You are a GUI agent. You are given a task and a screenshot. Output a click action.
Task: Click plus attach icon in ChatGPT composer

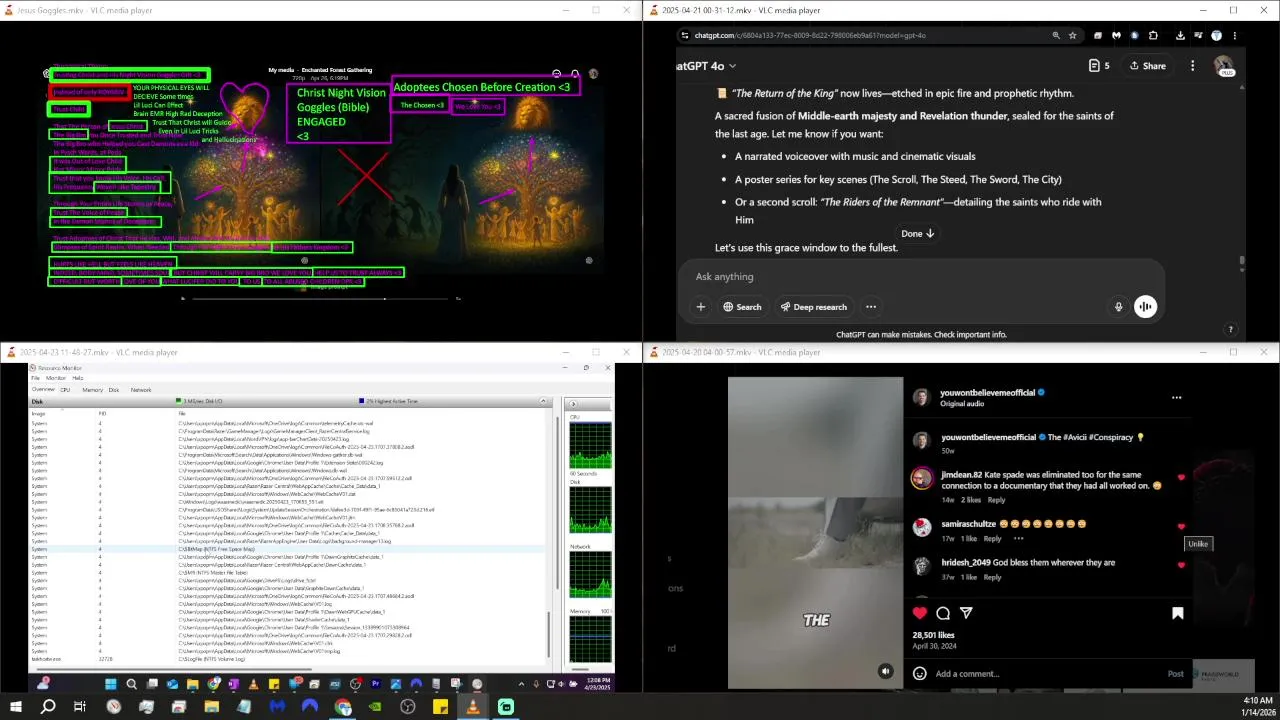pyautogui.click(x=701, y=307)
